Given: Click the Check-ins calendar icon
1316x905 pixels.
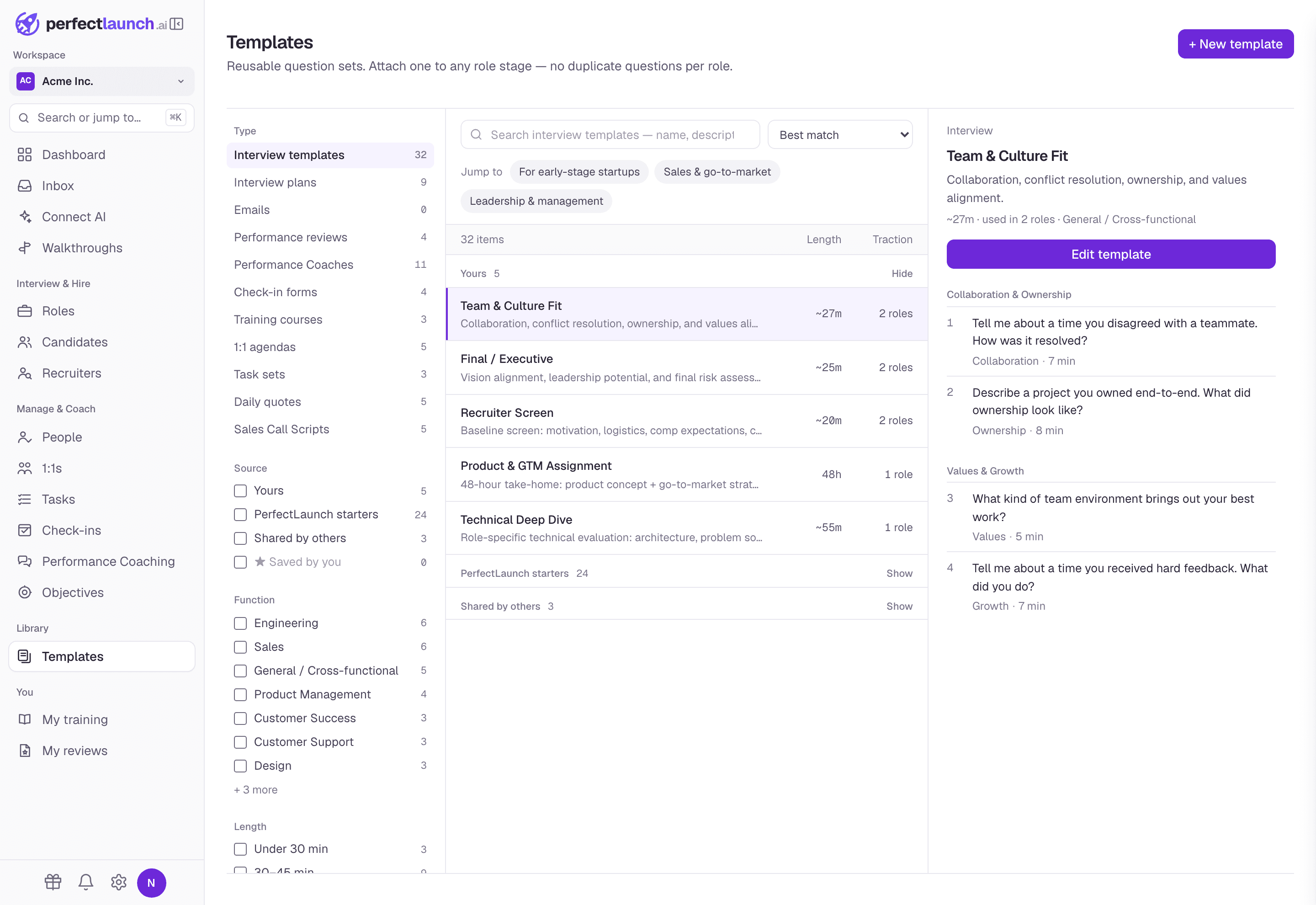Looking at the screenshot, I should click(x=24, y=530).
